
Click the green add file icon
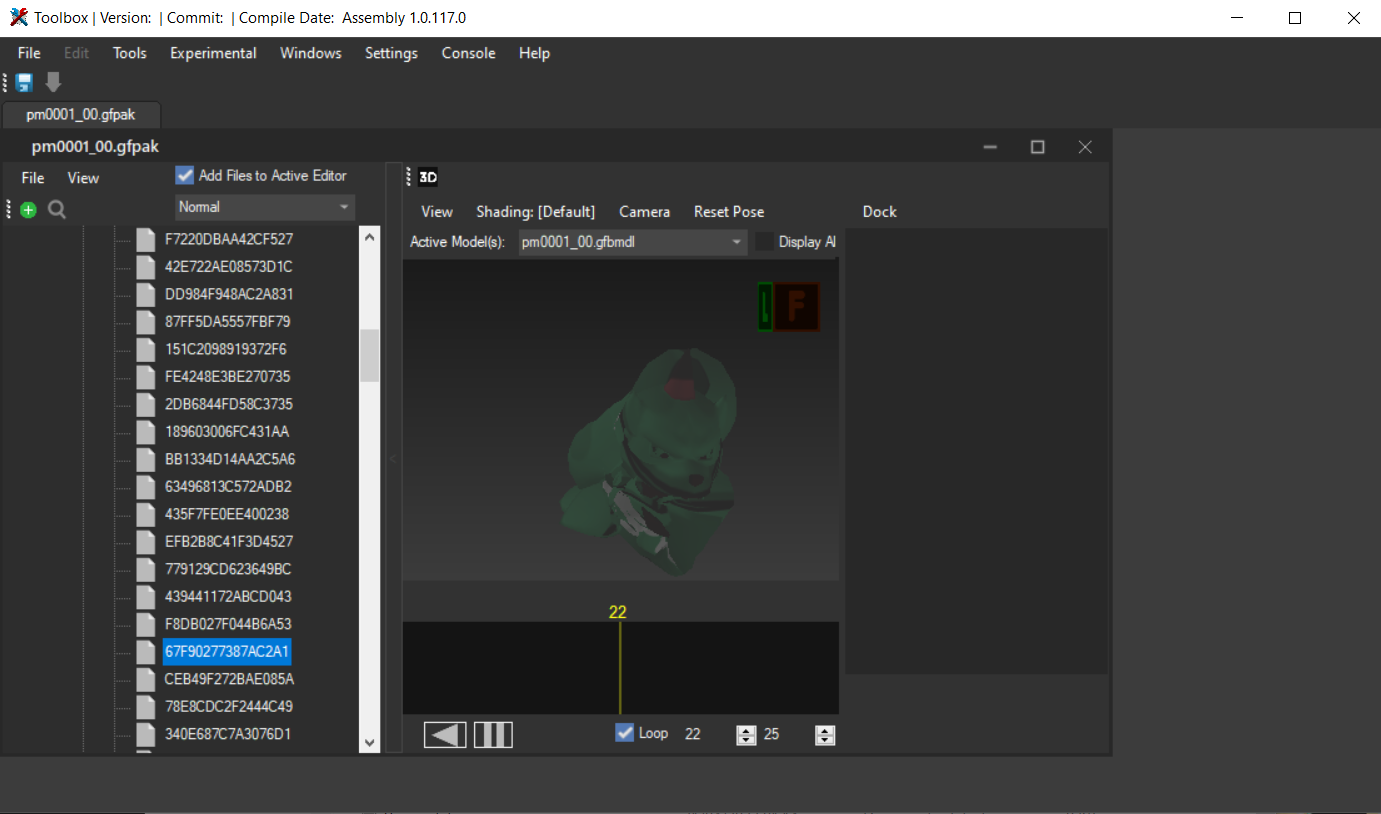click(28, 209)
